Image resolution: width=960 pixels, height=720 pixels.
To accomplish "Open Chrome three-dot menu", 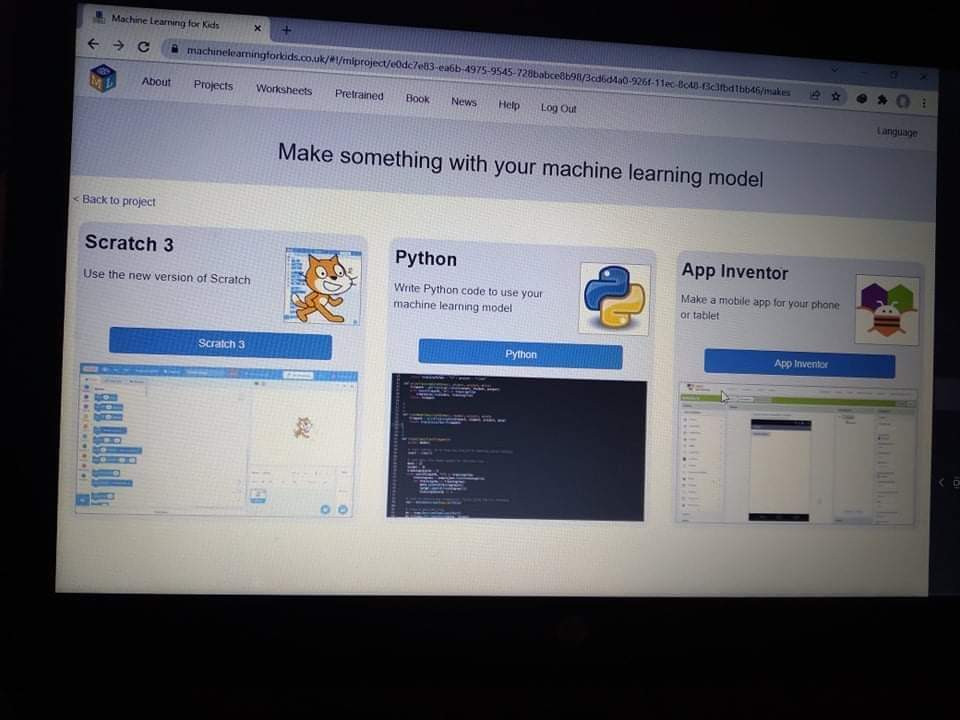I will [x=924, y=103].
